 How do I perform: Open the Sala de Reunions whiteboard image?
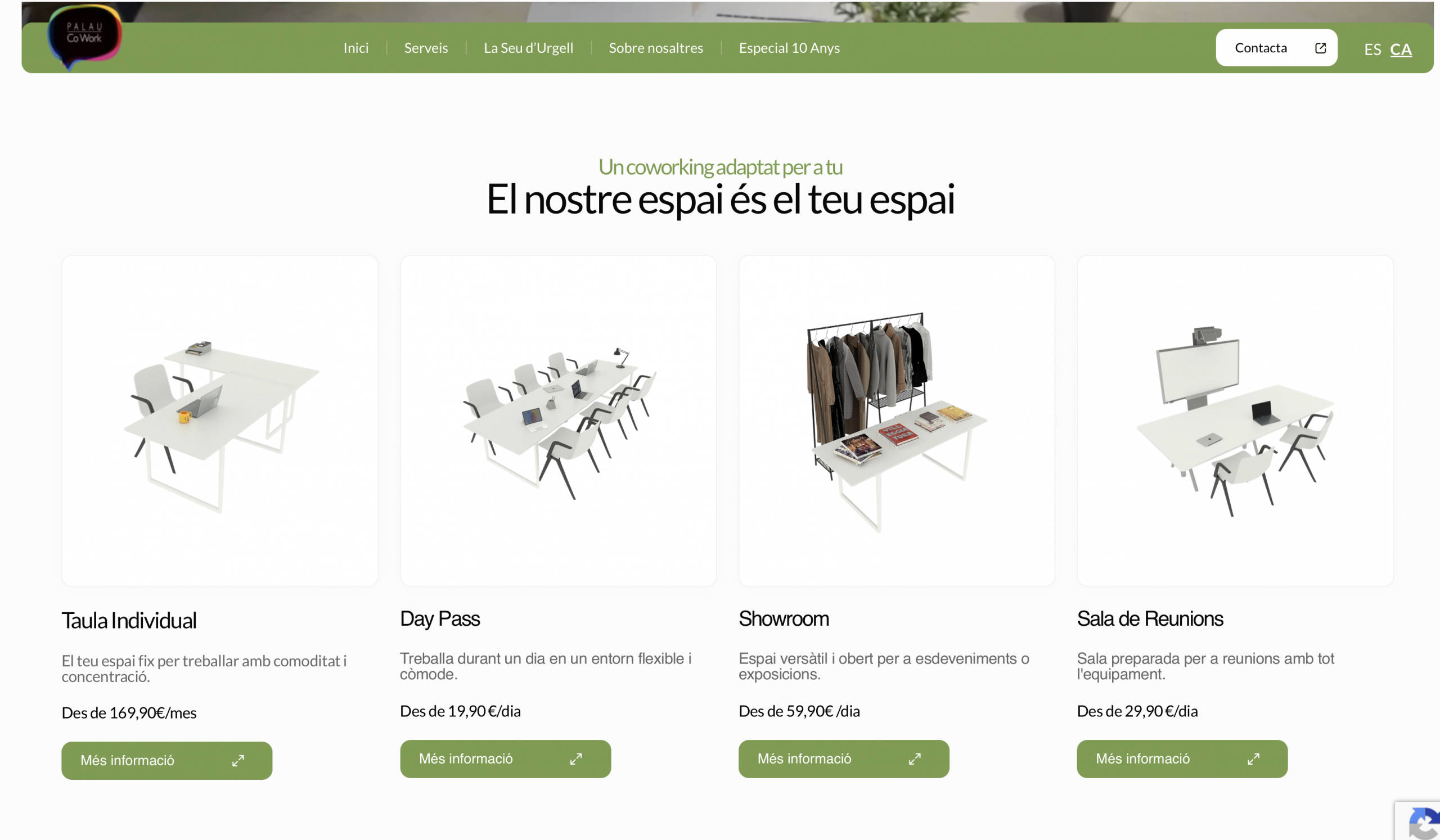1235,421
